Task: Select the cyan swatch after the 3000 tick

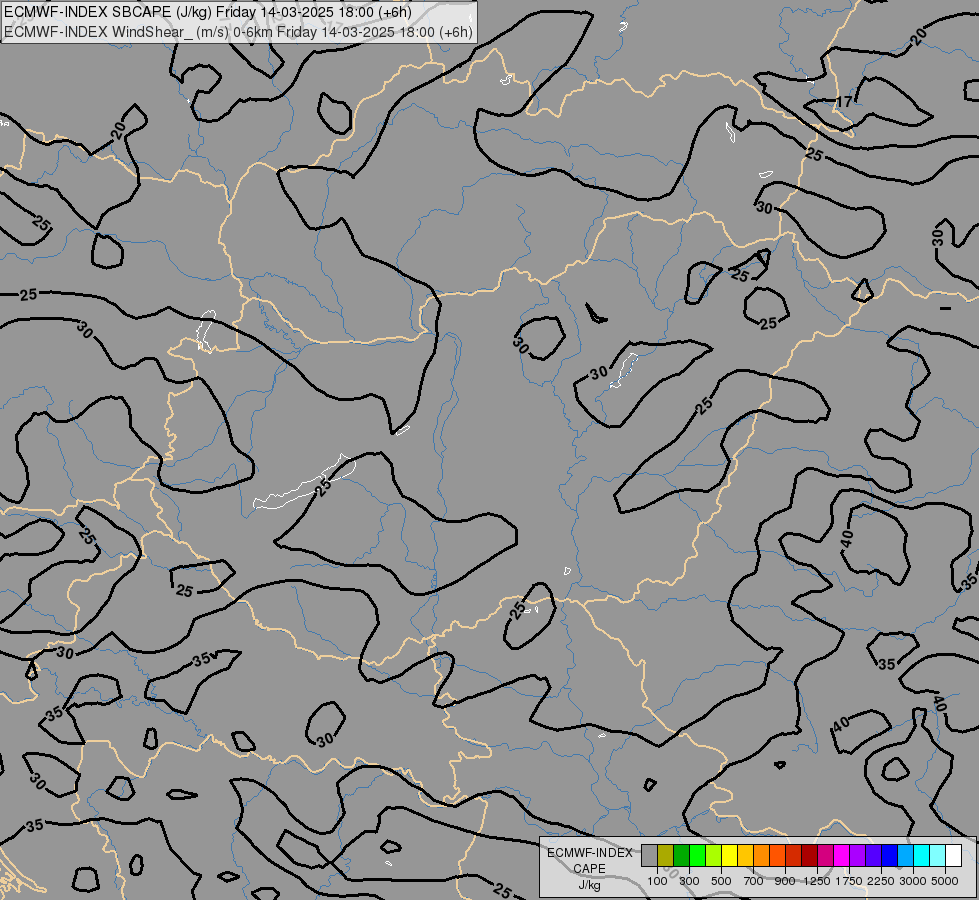Action: [922, 856]
